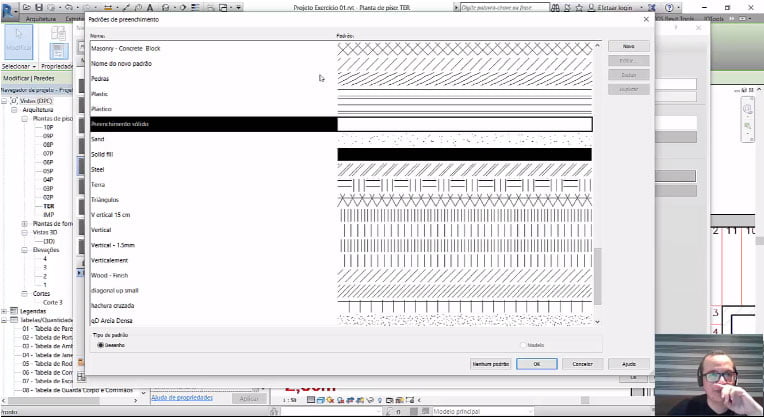The height and width of the screenshot is (417, 764).
Task: Collapse the Vistas 3D node
Action: (x=24, y=232)
